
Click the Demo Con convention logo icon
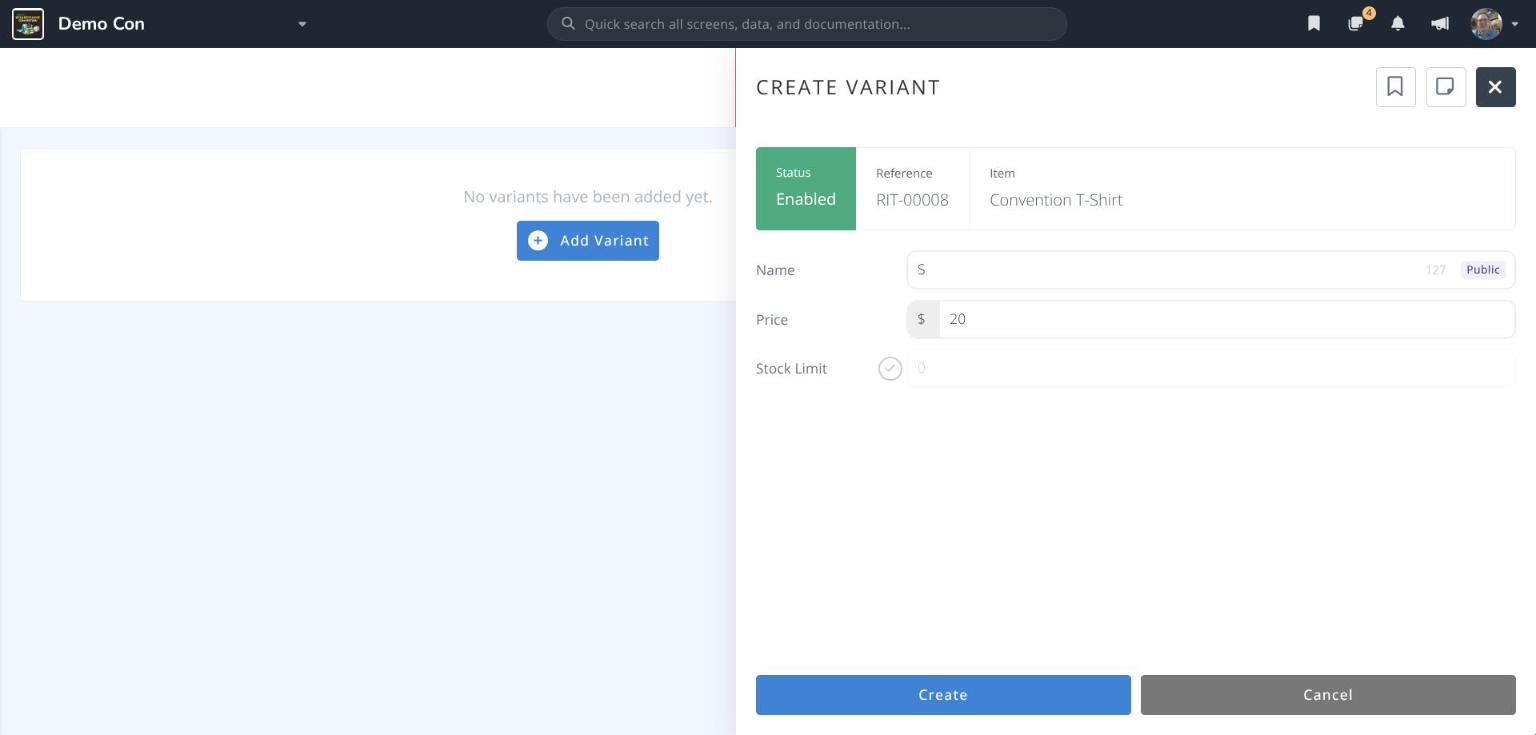click(x=28, y=24)
